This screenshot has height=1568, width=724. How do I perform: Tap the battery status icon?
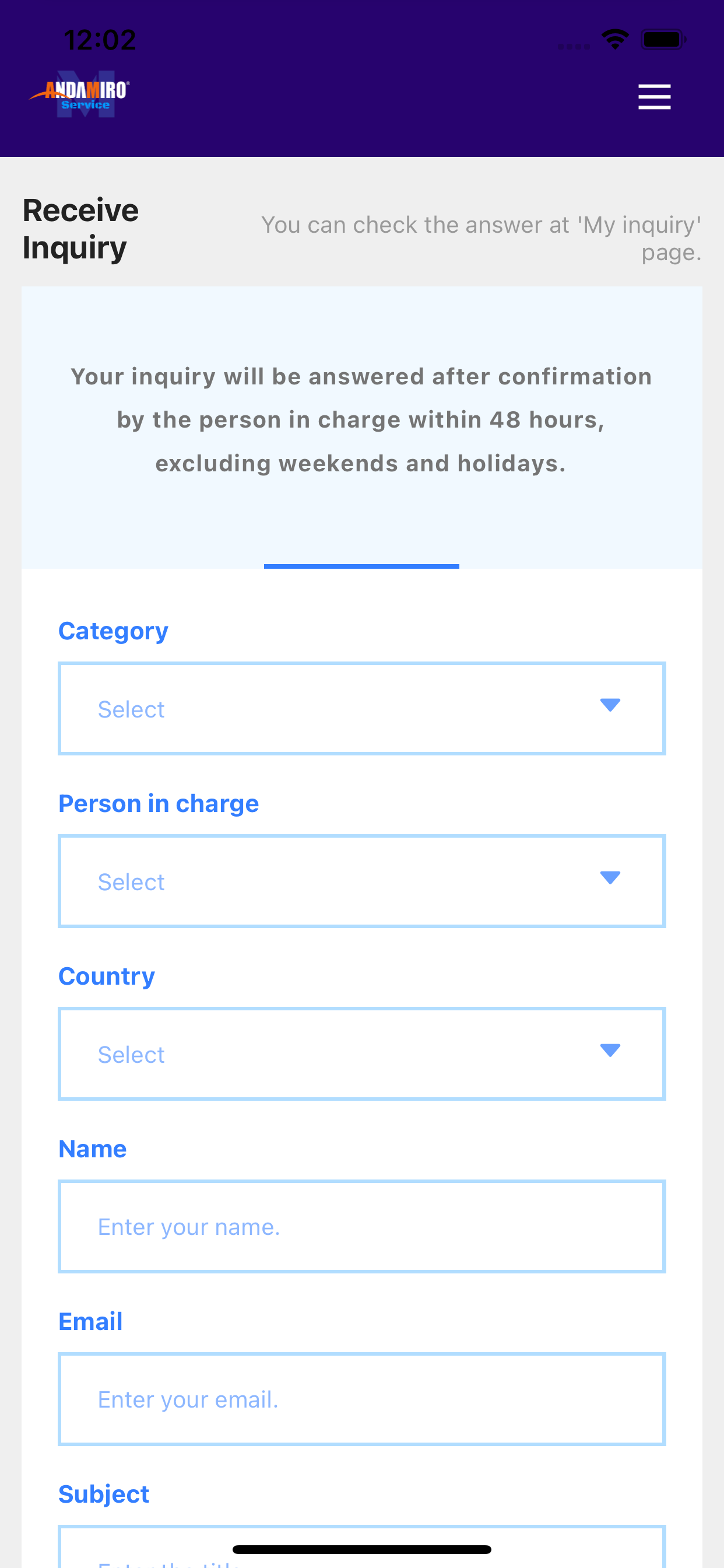663,40
